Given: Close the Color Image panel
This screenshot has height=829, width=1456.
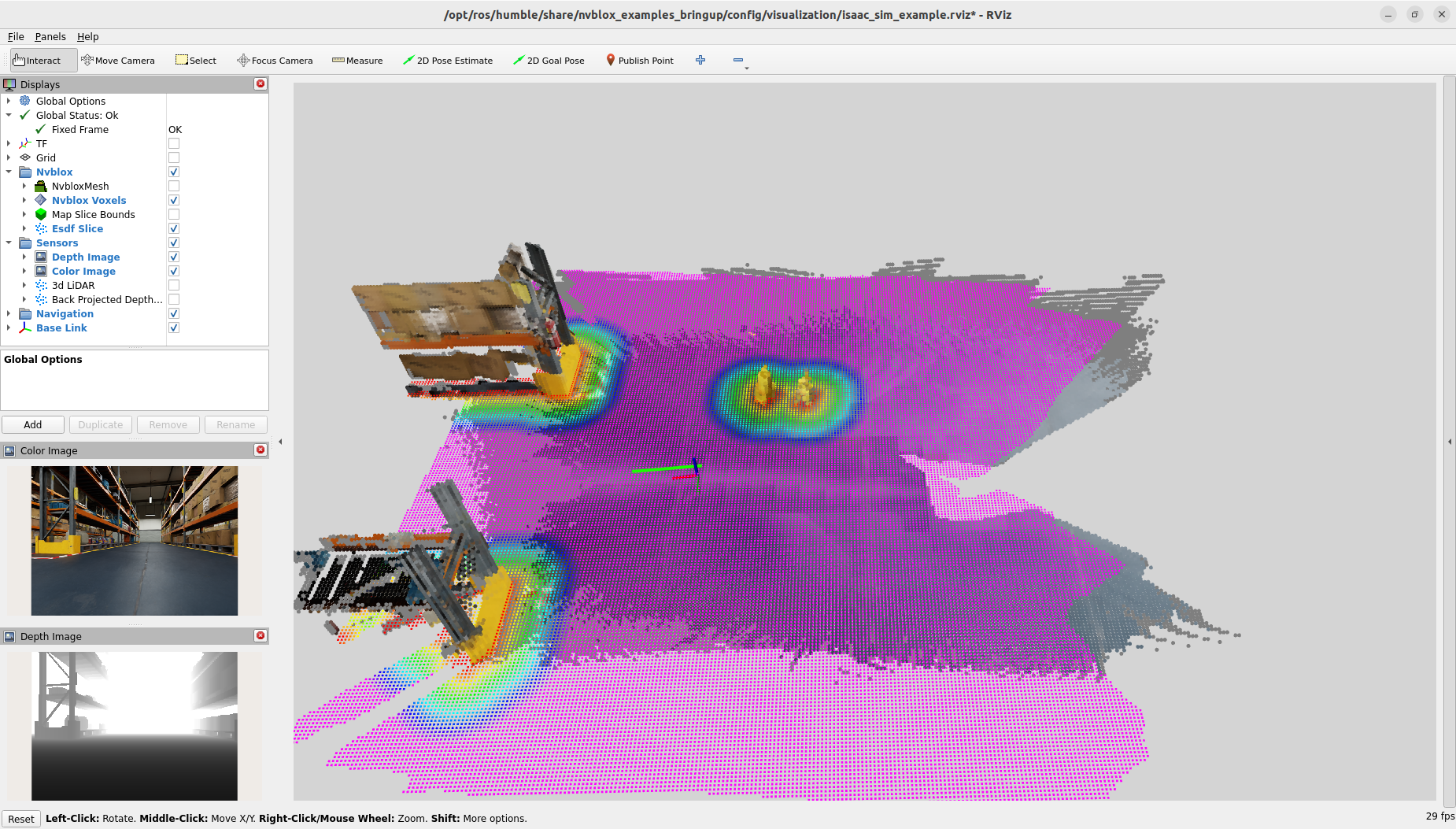Looking at the screenshot, I should pos(261,450).
